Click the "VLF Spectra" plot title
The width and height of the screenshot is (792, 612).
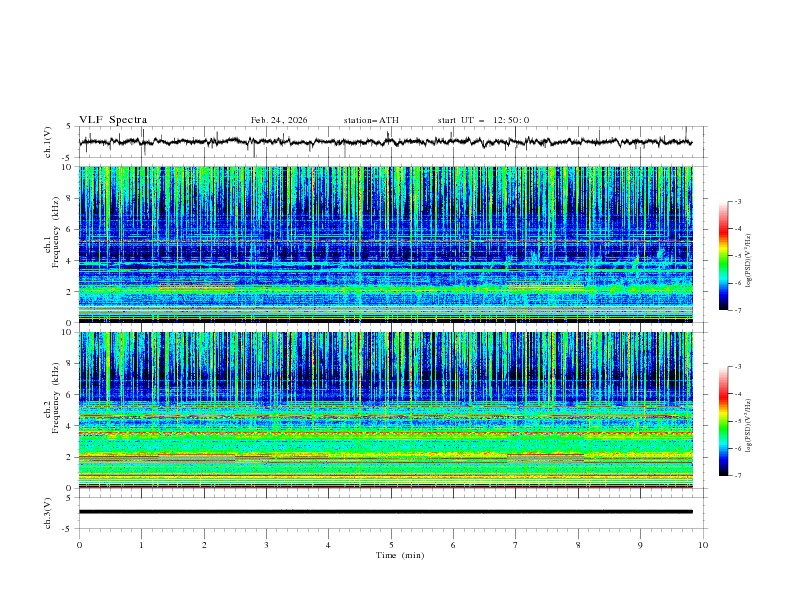pyautogui.click(x=113, y=120)
